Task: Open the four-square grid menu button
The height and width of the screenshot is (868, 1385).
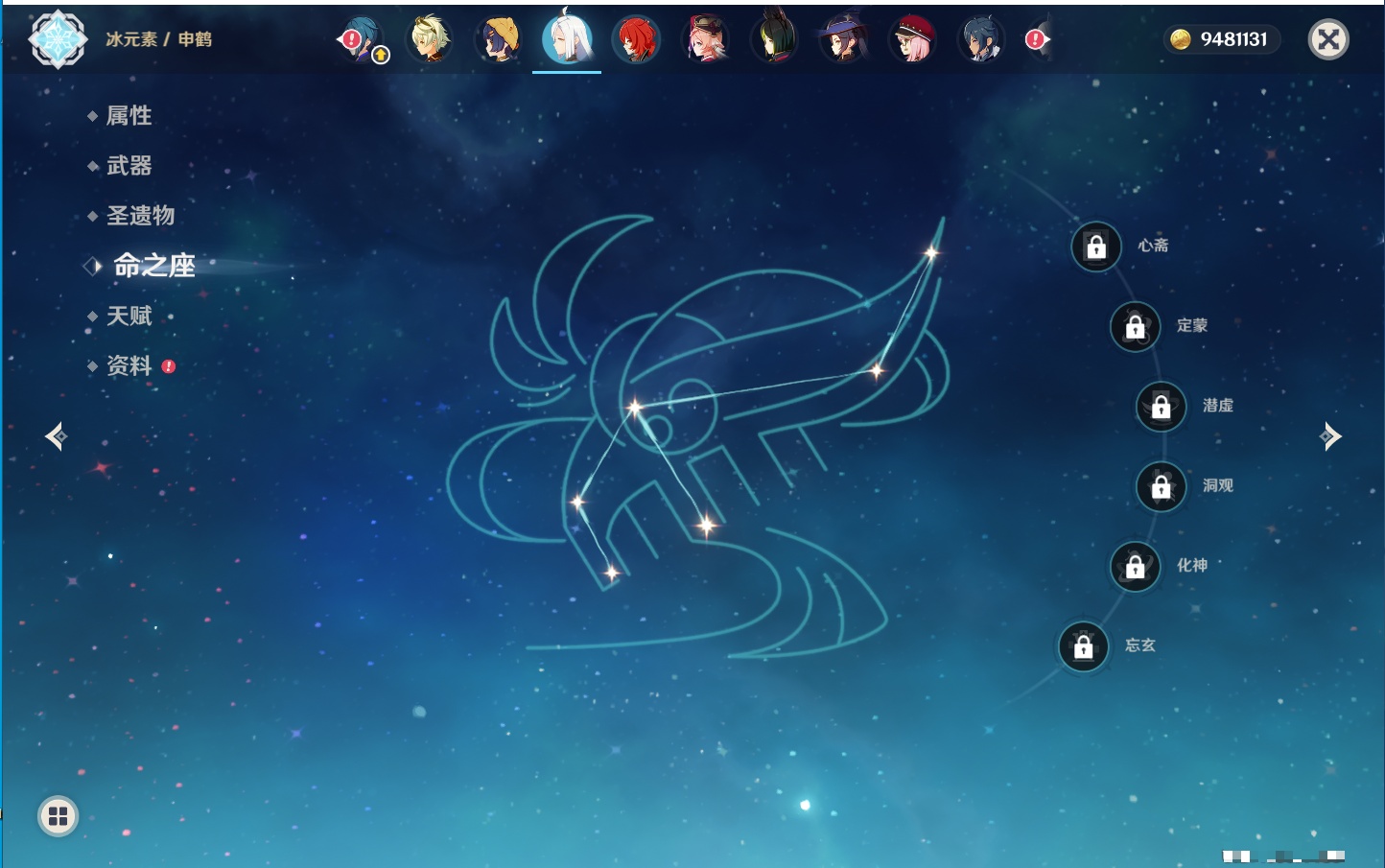Action: (59, 816)
